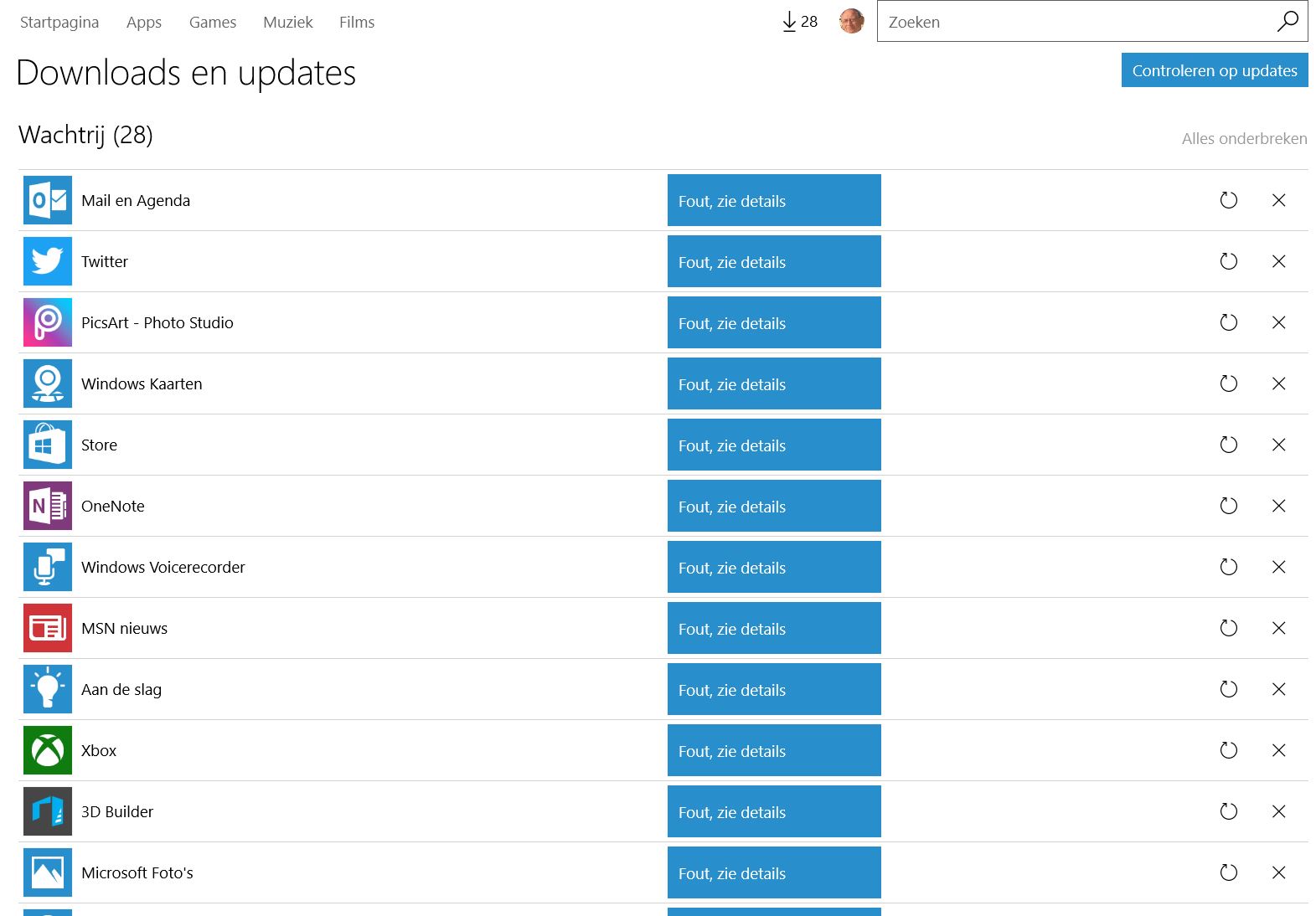Cancel the OneNote download

(1279, 506)
